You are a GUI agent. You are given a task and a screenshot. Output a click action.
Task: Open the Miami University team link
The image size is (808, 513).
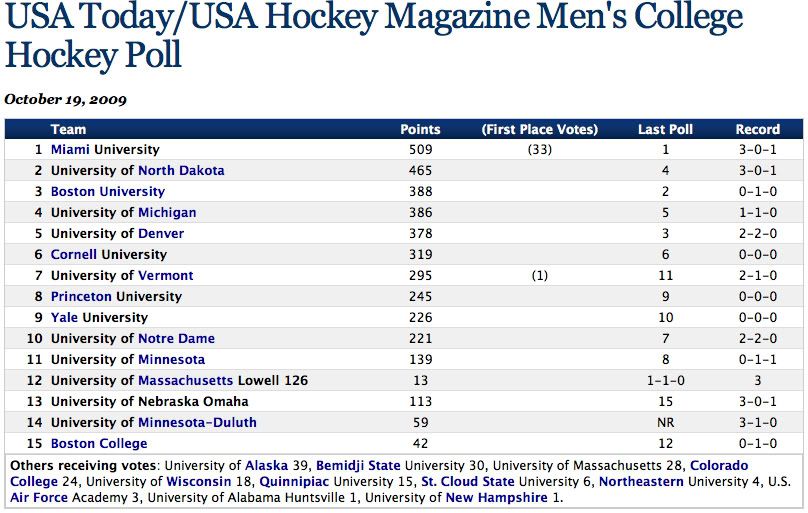pyautogui.click(x=70, y=150)
